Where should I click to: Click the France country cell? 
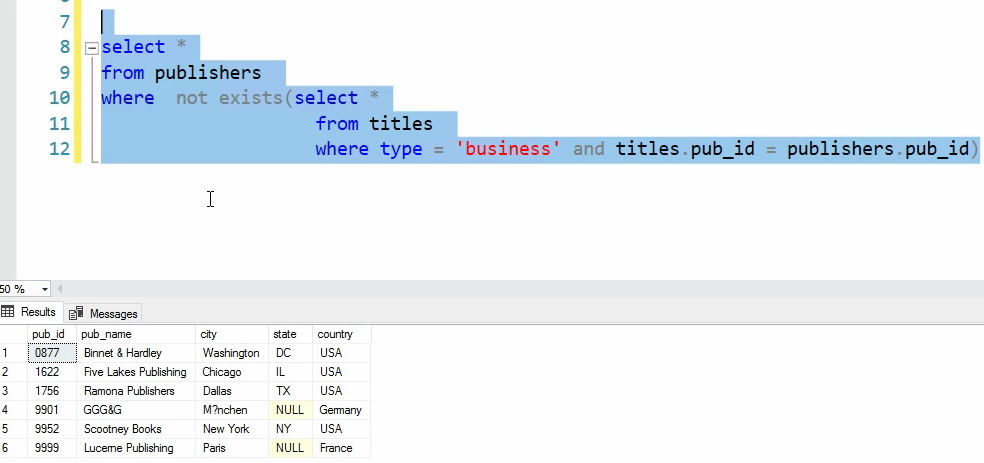tap(341, 448)
